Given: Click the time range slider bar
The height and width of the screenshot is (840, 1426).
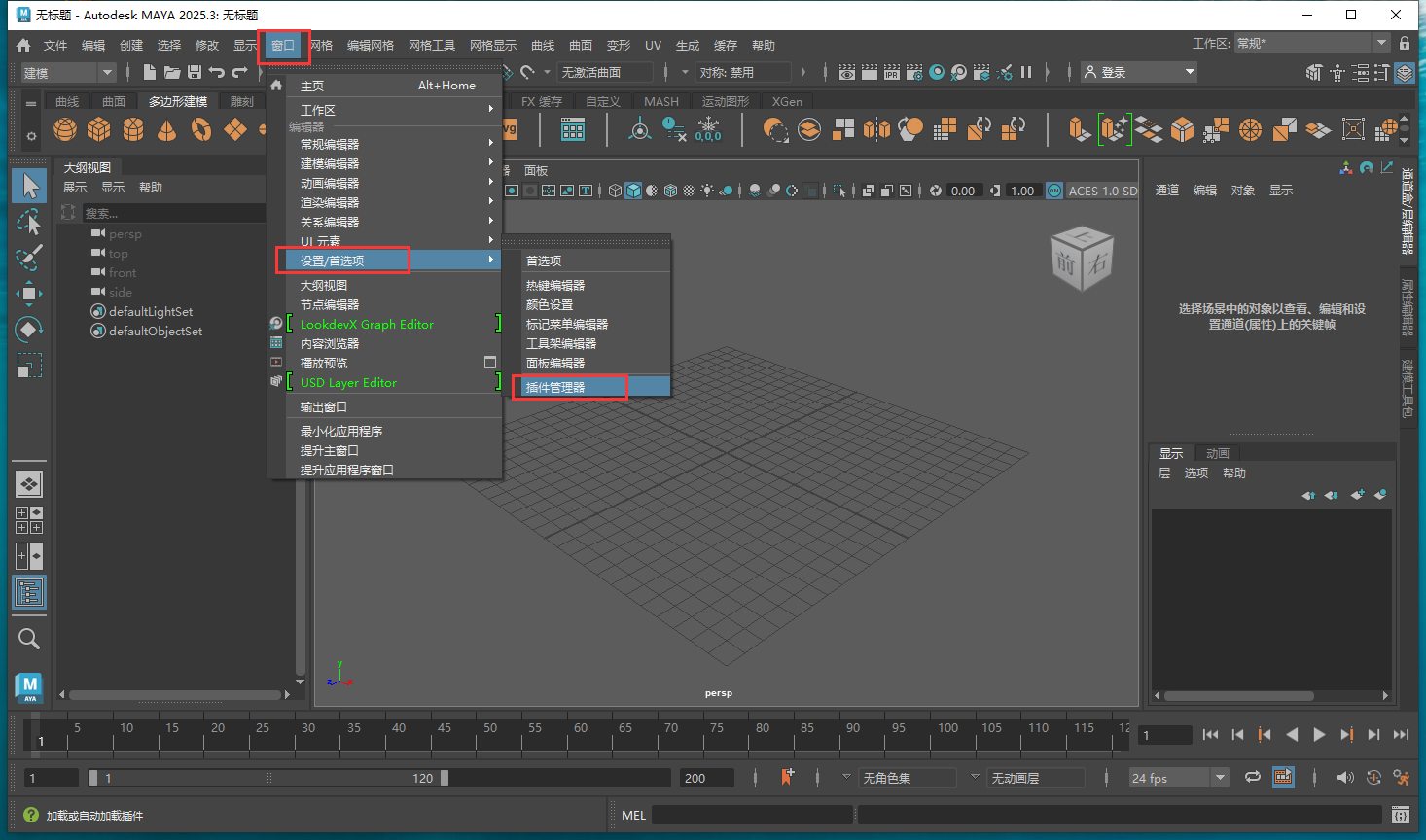Looking at the screenshot, I should pos(267,778).
